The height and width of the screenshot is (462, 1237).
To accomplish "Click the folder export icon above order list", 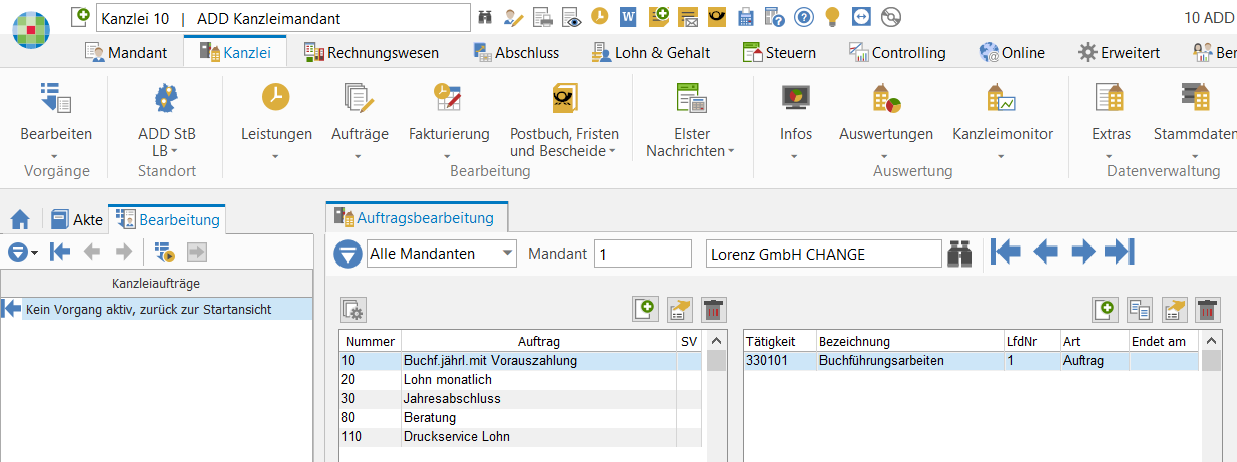I will (x=680, y=310).
